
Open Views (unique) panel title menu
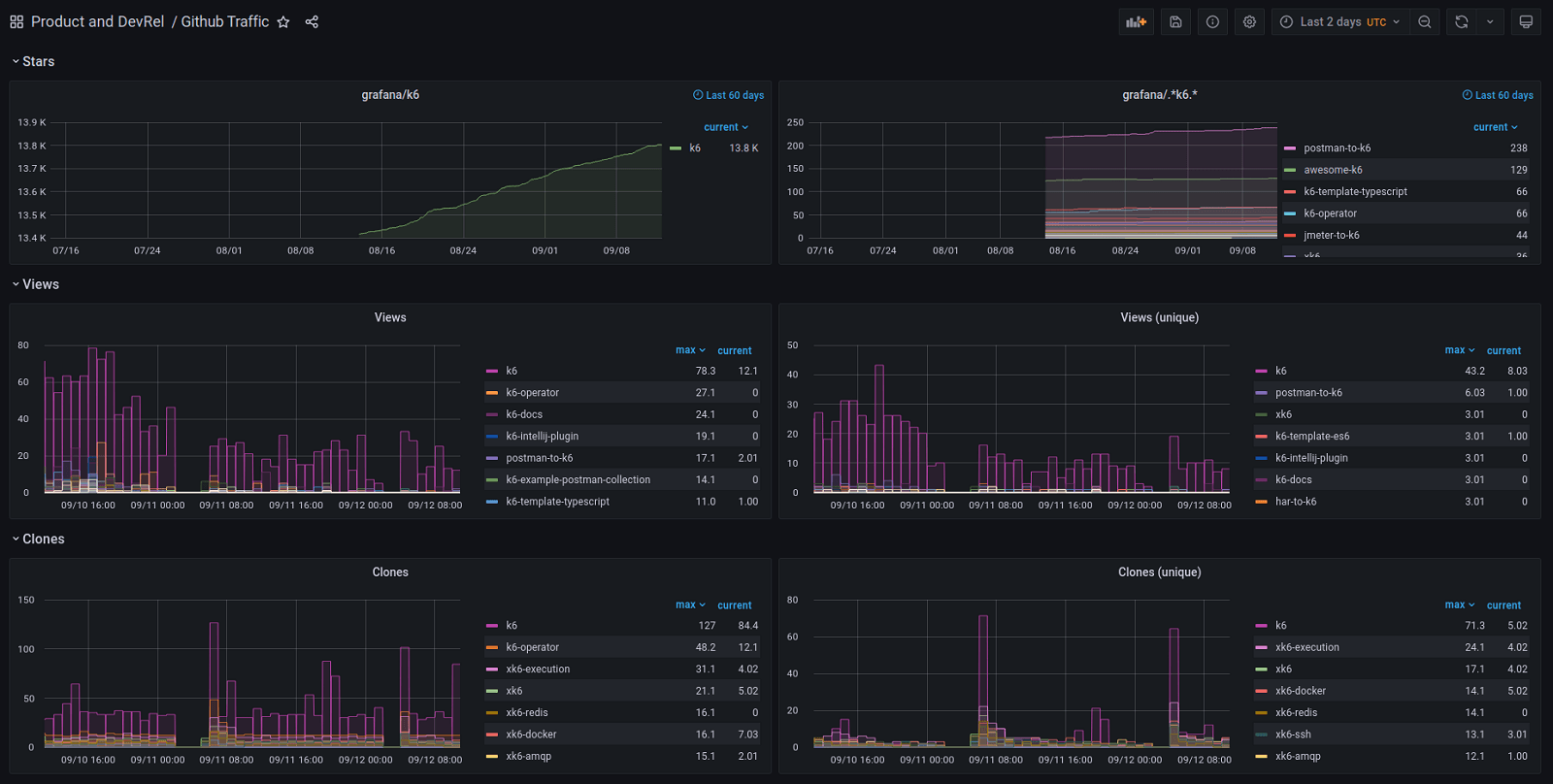pyautogui.click(x=1159, y=317)
